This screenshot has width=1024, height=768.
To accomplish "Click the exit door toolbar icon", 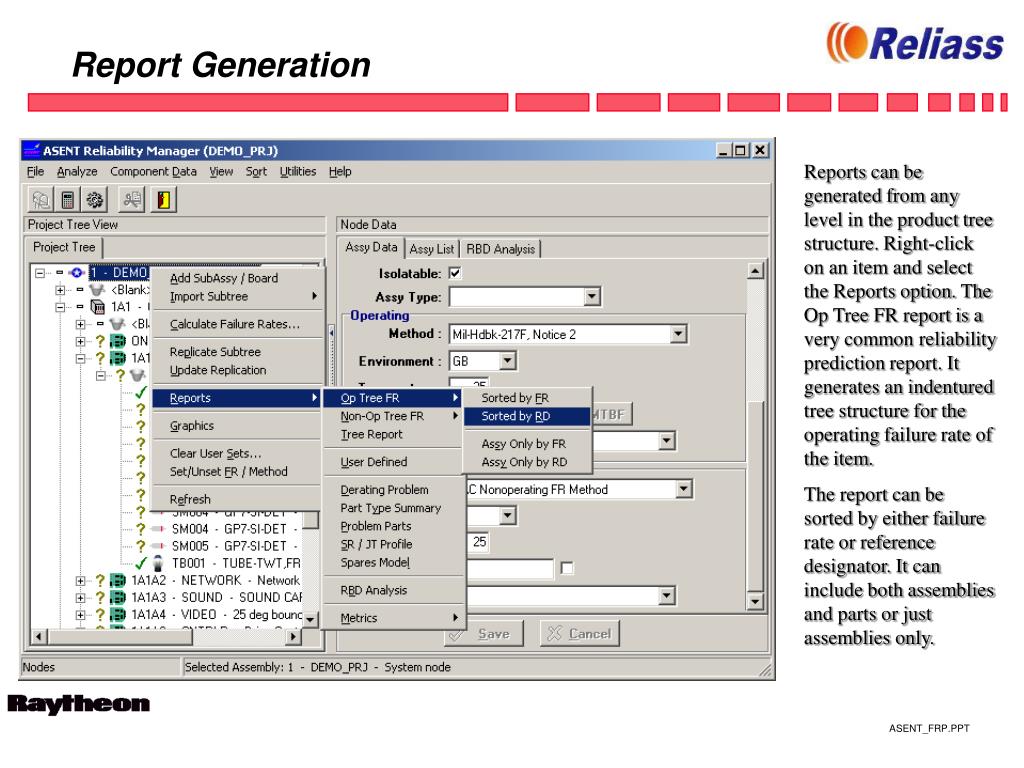I will click(163, 199).
